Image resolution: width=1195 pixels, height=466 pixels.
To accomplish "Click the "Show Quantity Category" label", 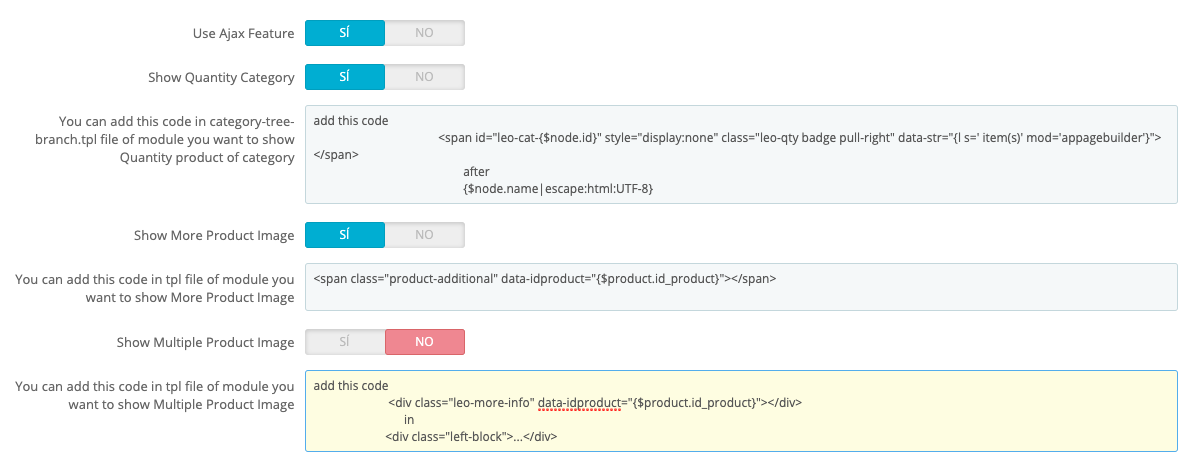I will pyautogui.click(x=221, y=77).
